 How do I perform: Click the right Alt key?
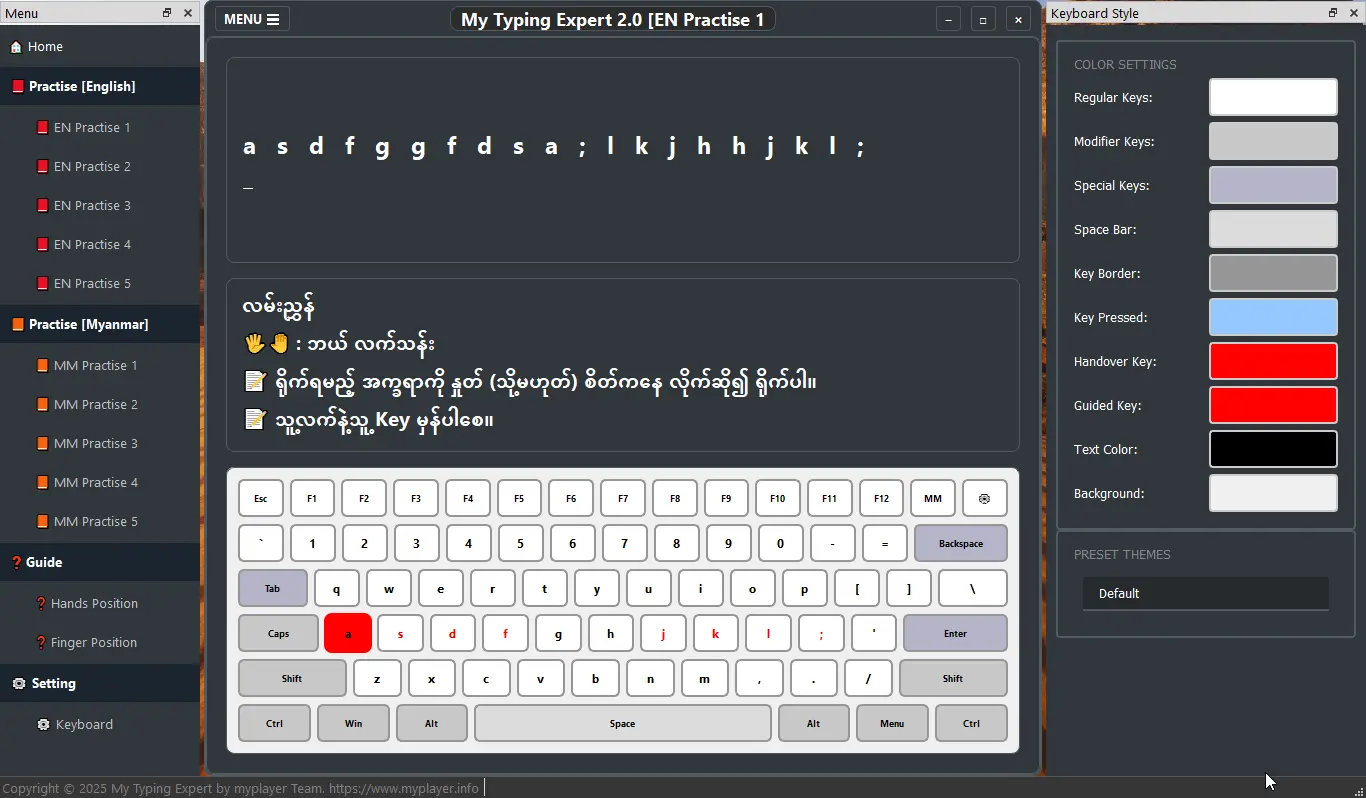point(813,723)
